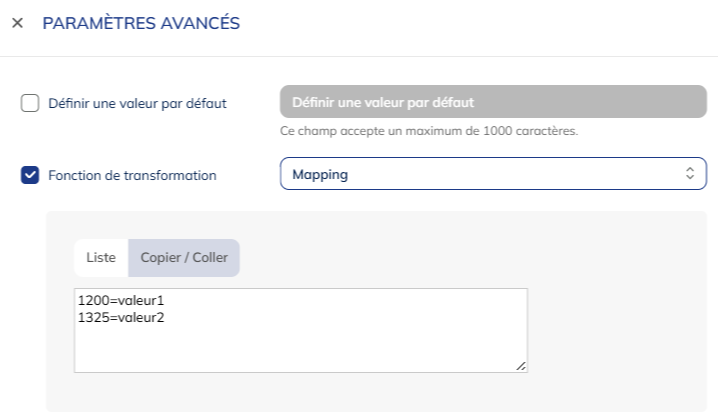
Task: Click the Fonction de transformation label text
Action: click(x=132, y=175)
